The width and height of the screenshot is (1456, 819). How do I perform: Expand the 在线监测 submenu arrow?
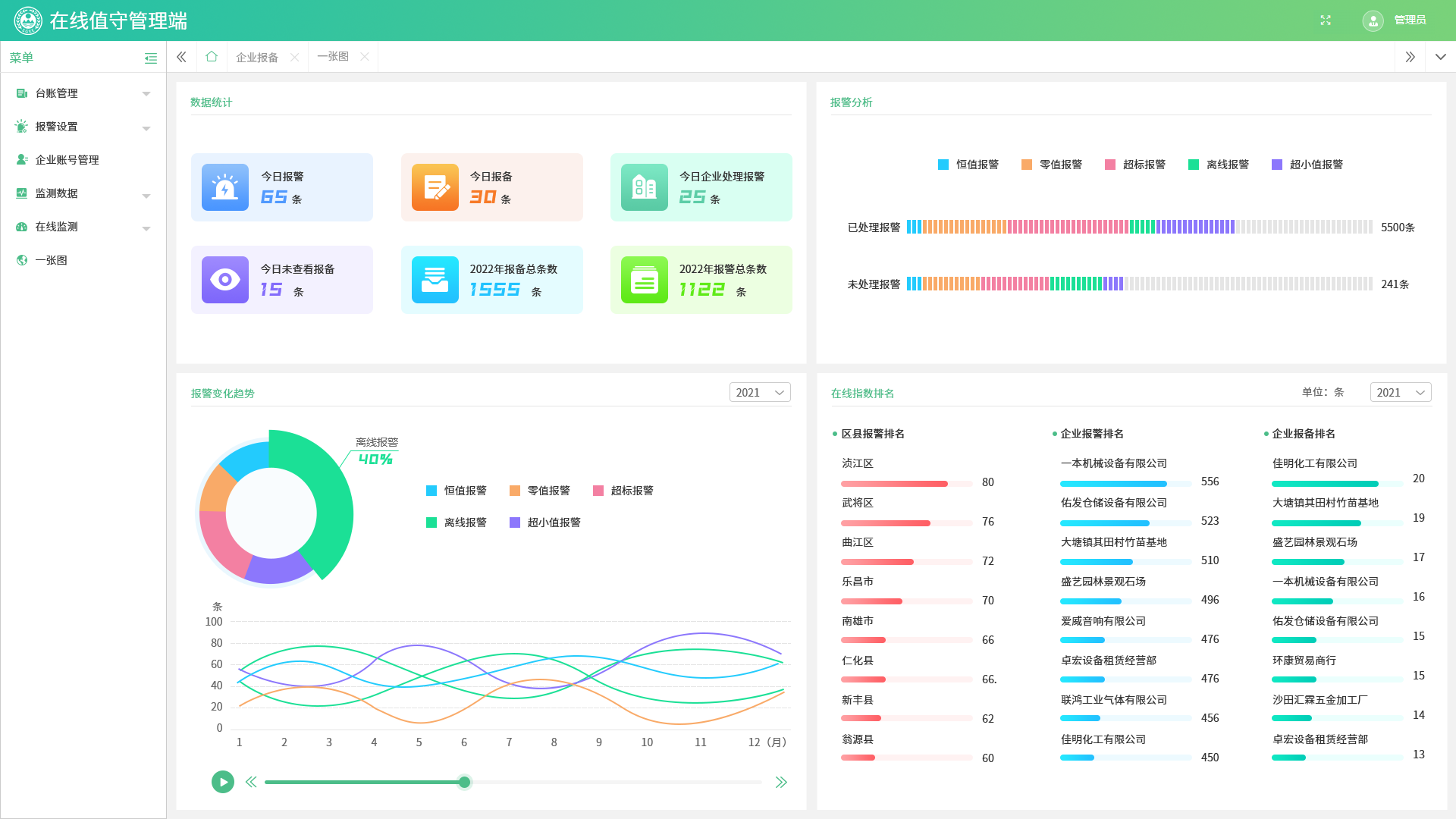pos(146,227)
